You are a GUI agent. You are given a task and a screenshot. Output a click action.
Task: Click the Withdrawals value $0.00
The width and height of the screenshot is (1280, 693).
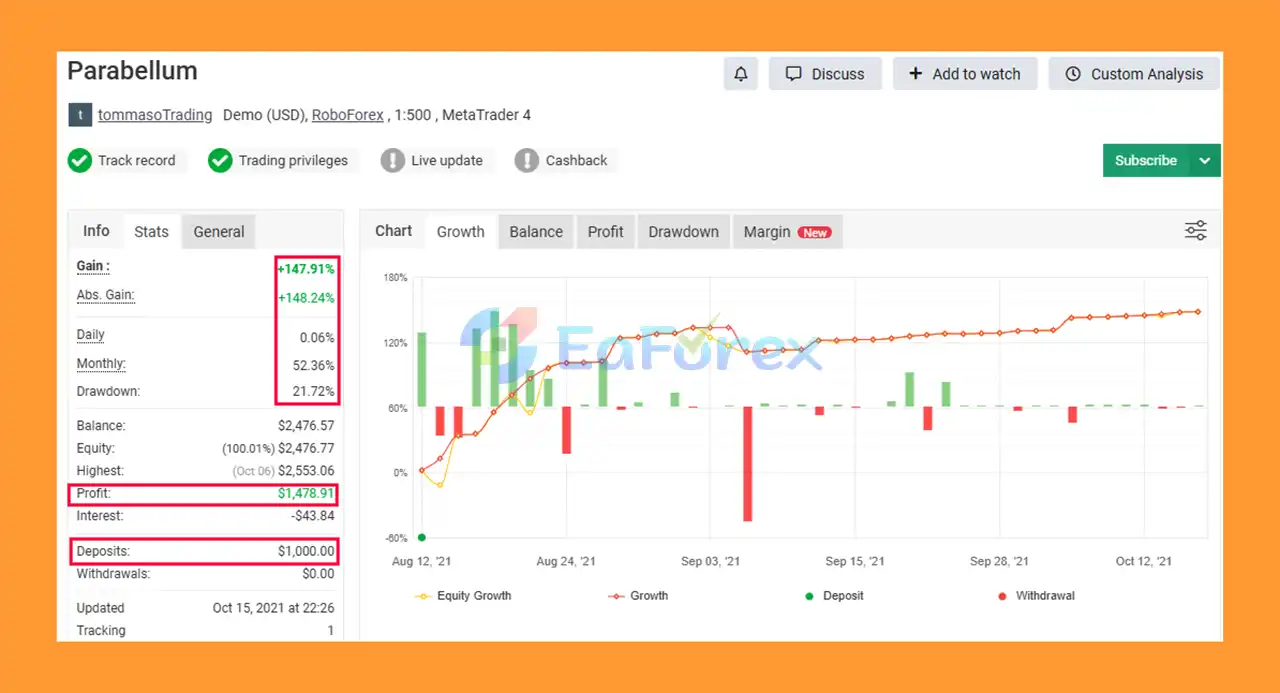(x=319, y=574)
